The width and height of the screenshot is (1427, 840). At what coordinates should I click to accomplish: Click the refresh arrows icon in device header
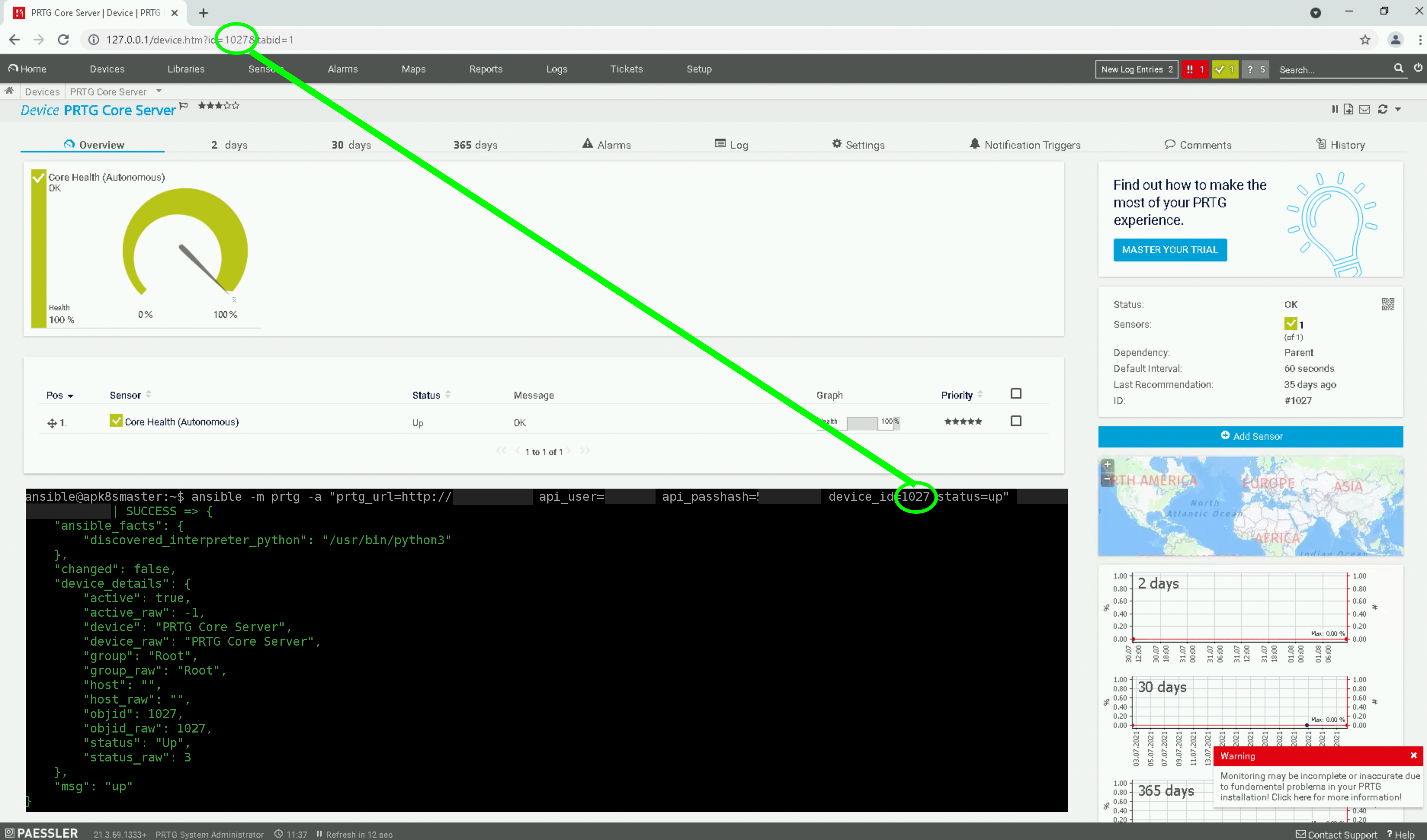(1382, 109)
